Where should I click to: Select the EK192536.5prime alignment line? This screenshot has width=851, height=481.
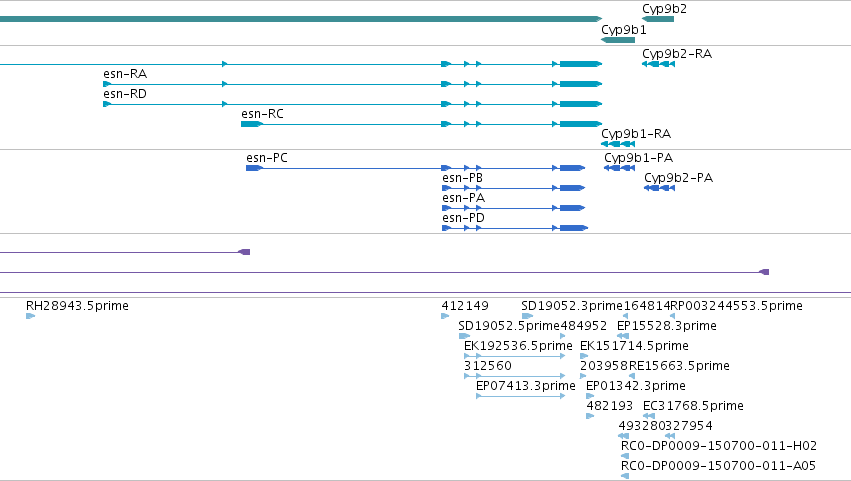point(515,356)
